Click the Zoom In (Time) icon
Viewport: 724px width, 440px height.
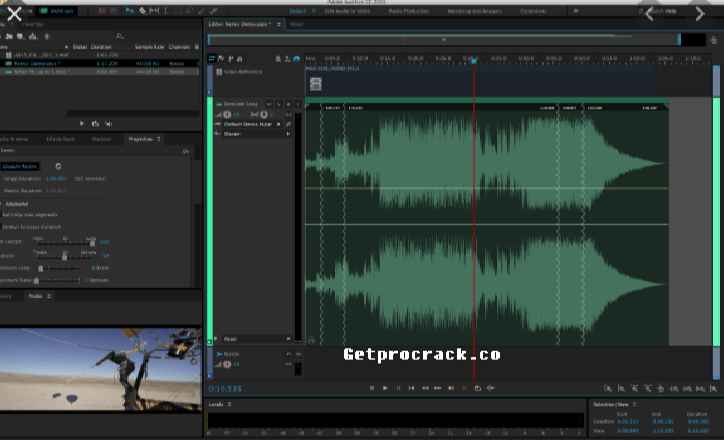pos(607,388)
